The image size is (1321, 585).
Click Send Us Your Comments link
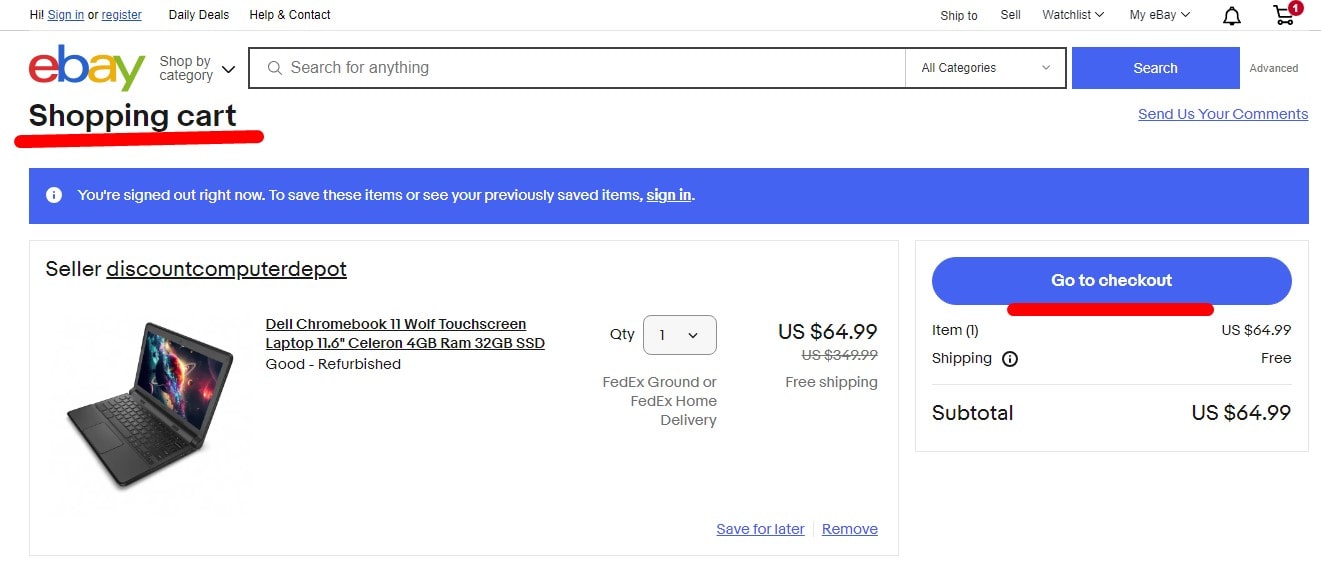(1223, 114)
